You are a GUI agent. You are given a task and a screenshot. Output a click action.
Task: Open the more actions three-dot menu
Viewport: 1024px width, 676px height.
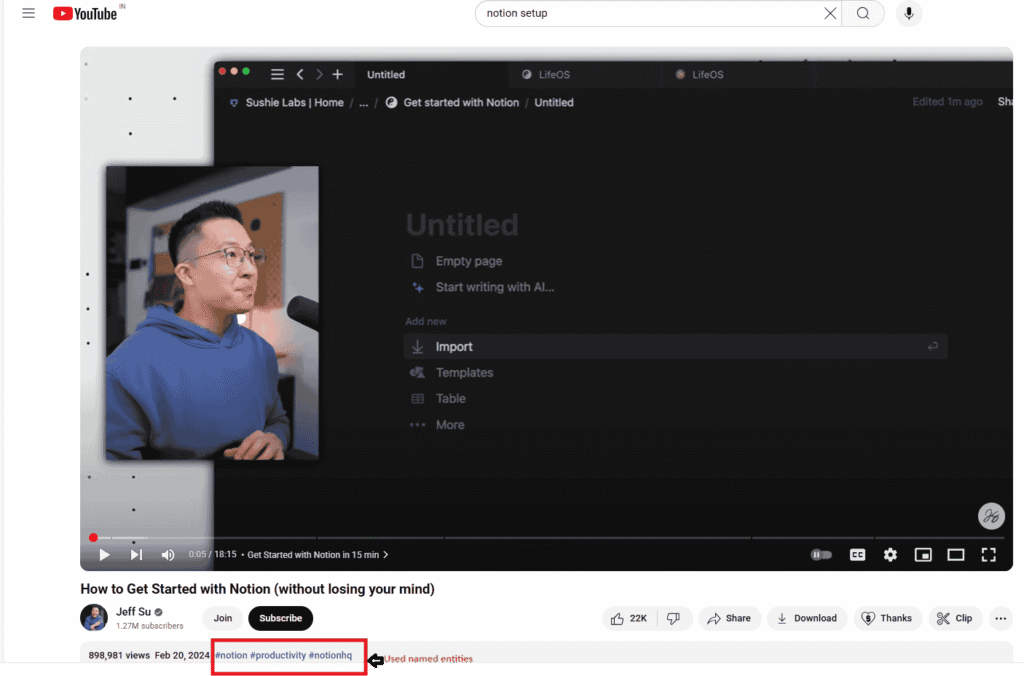[x=1000, y=618]
